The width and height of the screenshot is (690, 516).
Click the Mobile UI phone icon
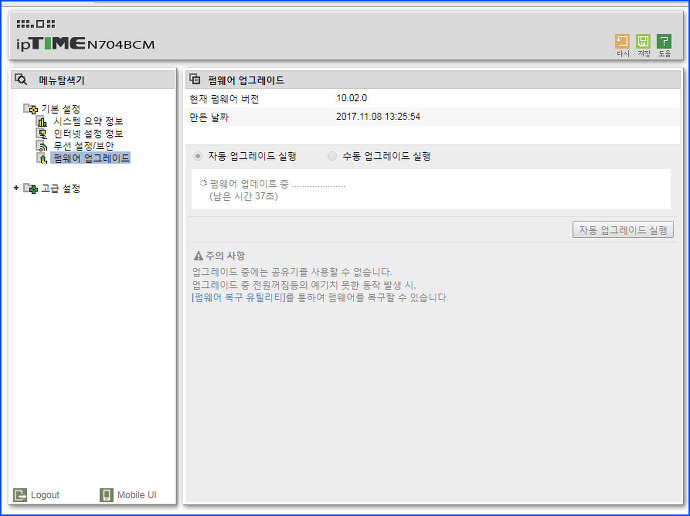tap(106, 495)
